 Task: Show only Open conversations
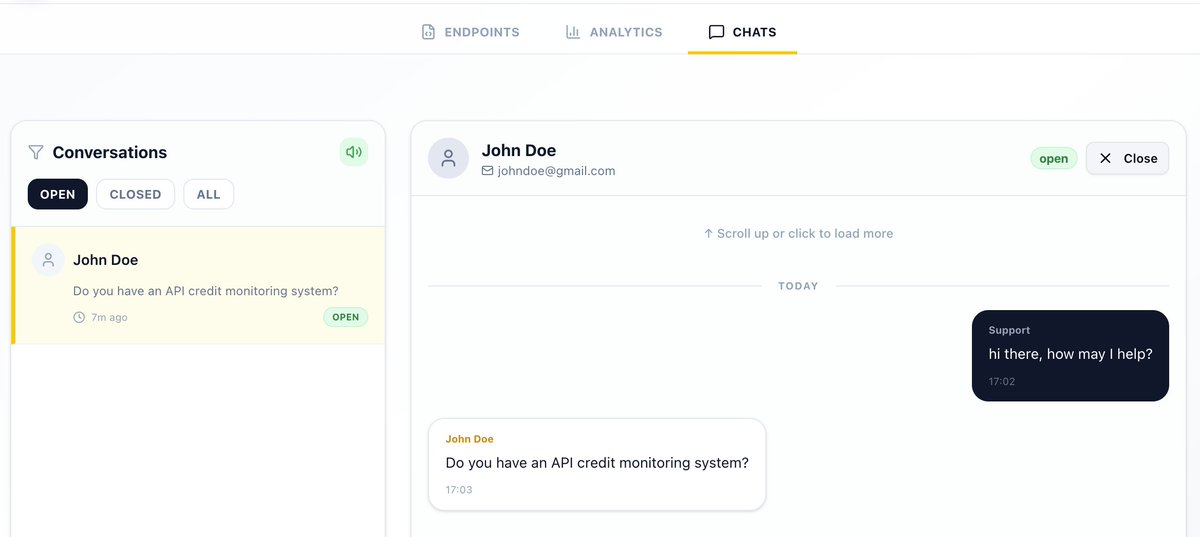point(58,194)
